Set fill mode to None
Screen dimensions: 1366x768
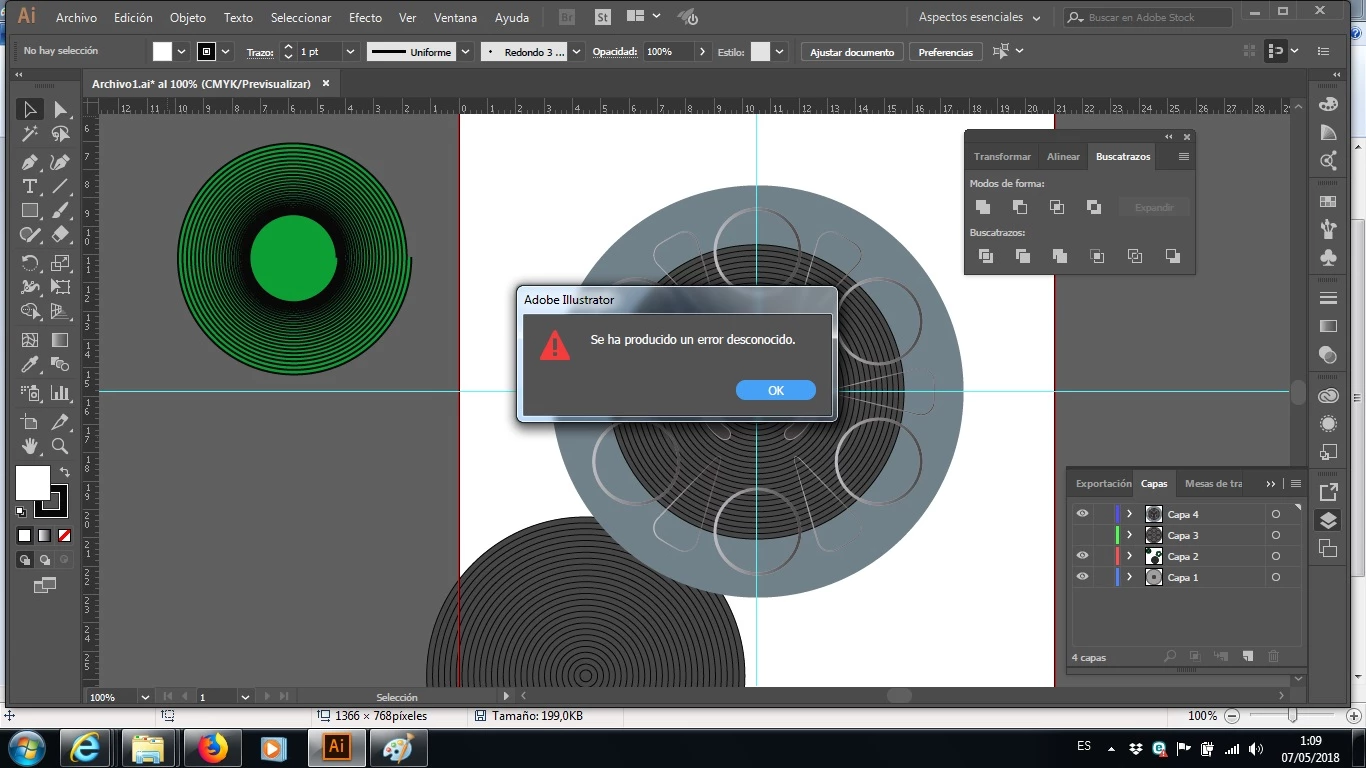[x=64, y=536]
